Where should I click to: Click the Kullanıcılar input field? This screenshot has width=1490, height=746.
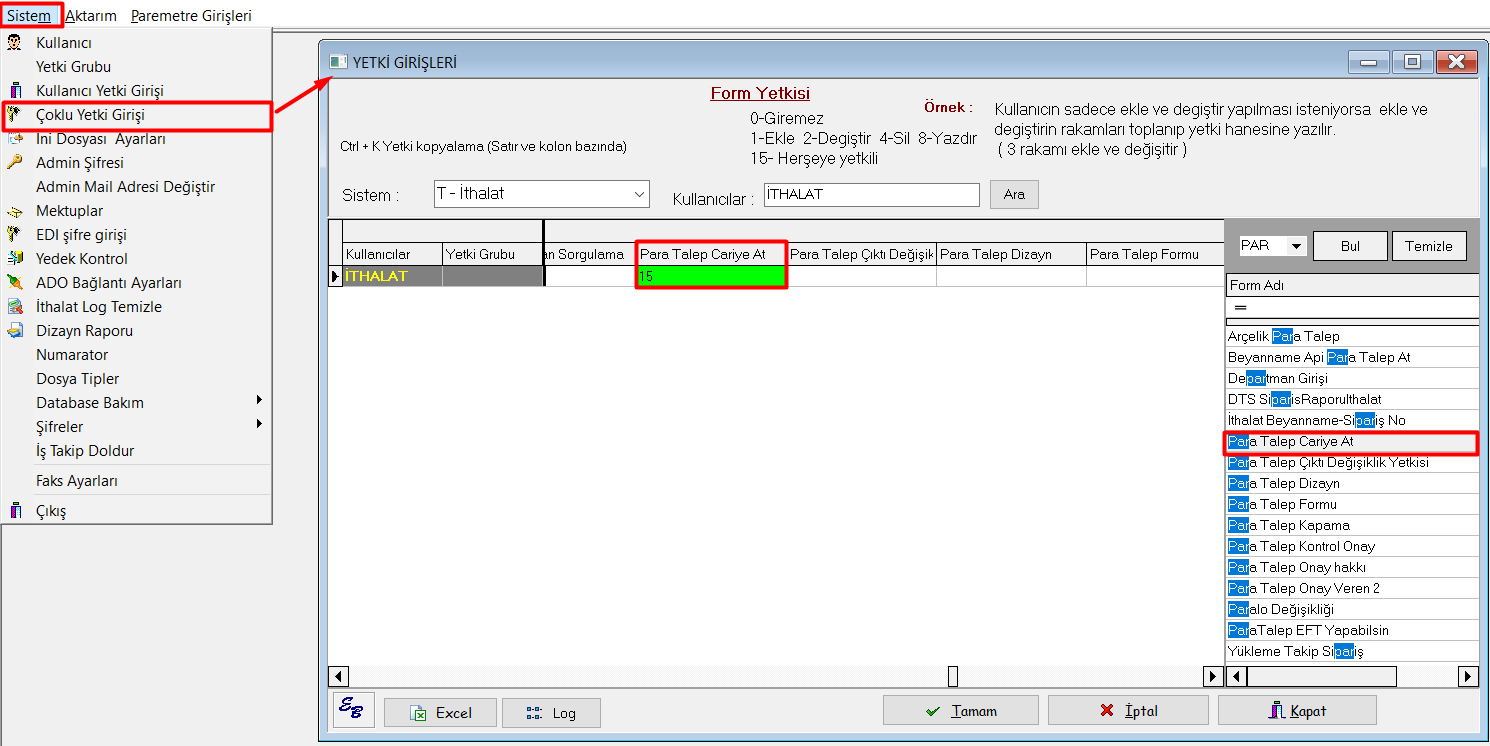871,195
